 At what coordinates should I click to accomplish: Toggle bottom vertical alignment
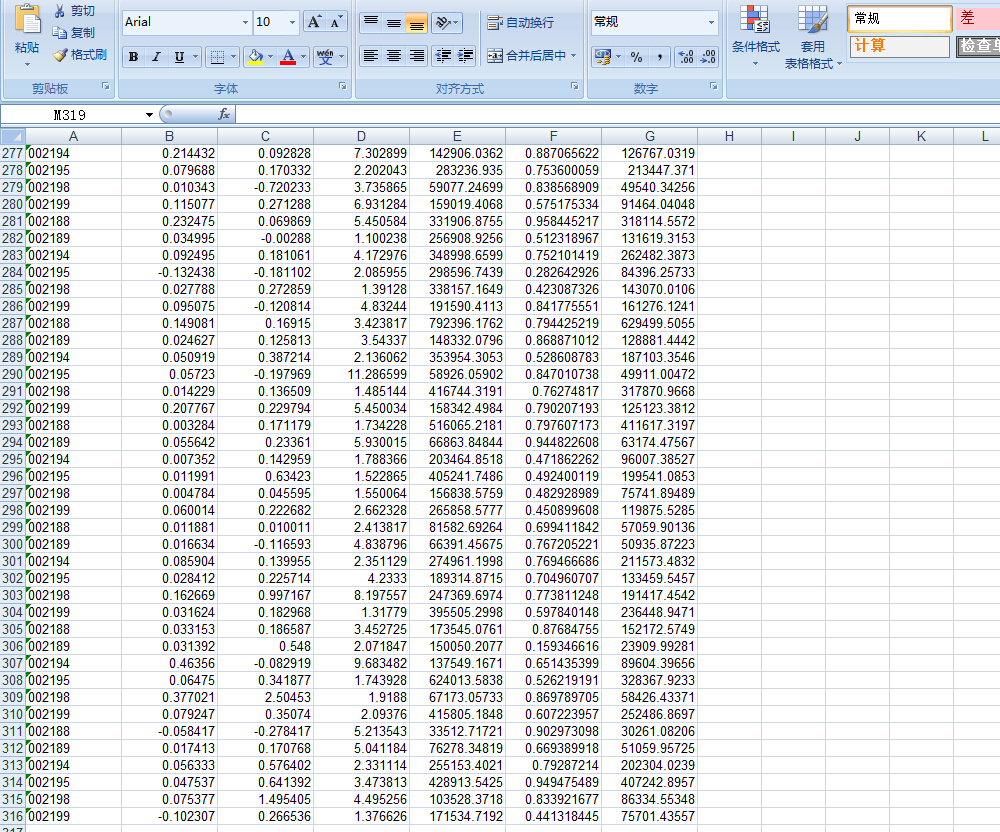416,23
